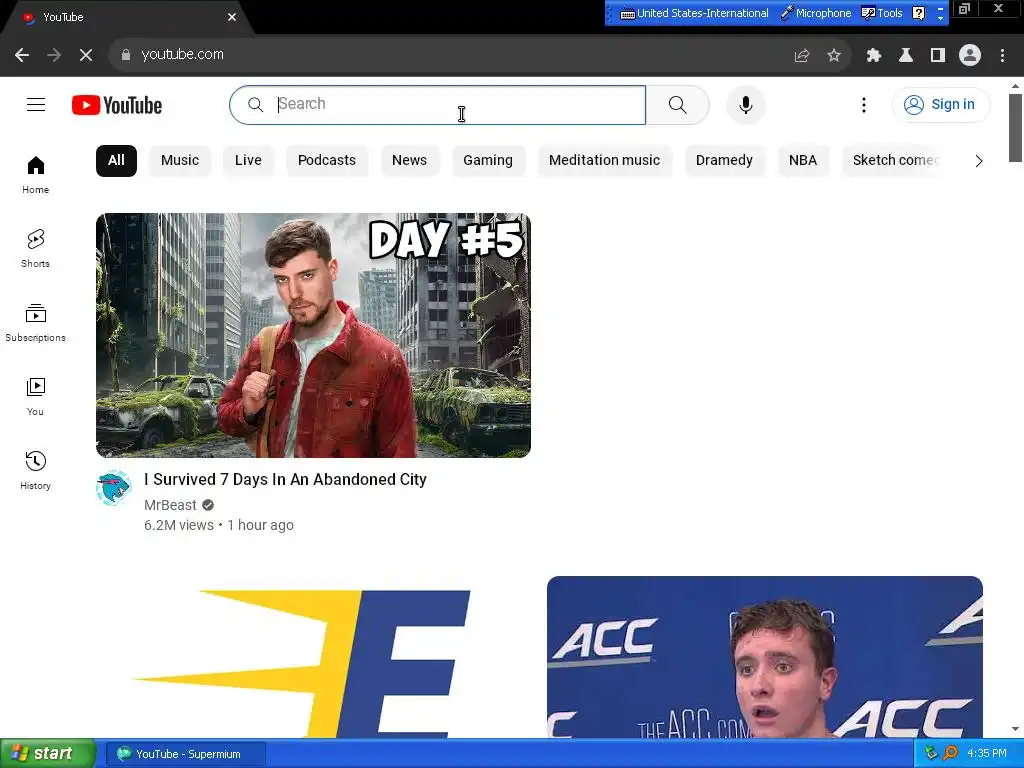The width and height of the screenshot is (1024, 768).
Task: Bookmark this page with star icon
Action: coord(834,56)
